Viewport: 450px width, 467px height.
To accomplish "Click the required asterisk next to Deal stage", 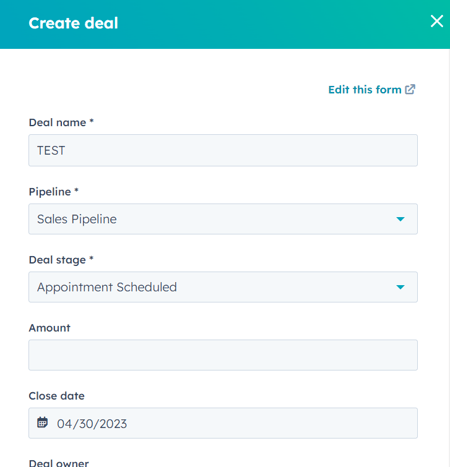I will click(x=91, y=258).
